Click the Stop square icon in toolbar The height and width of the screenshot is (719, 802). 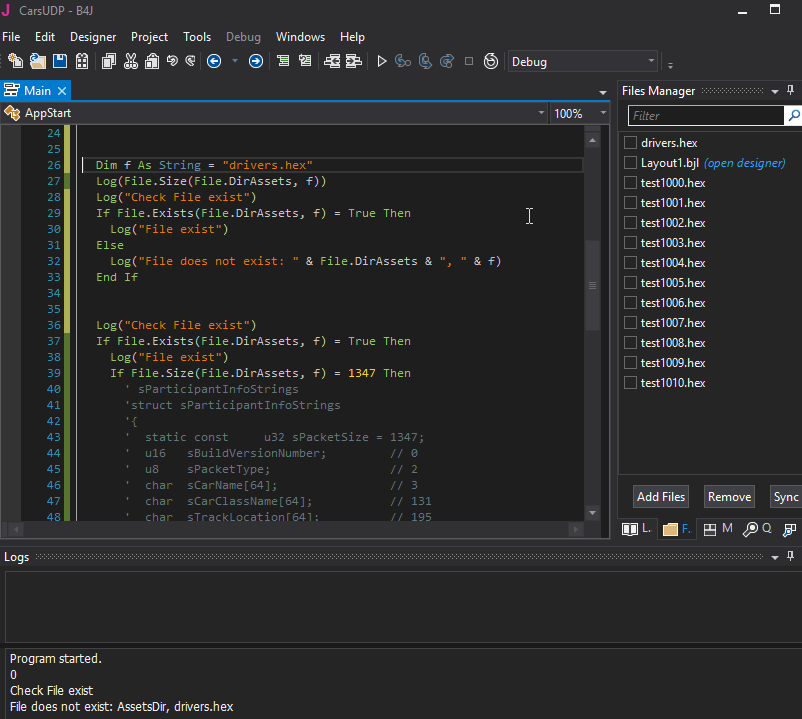(469, 61)
